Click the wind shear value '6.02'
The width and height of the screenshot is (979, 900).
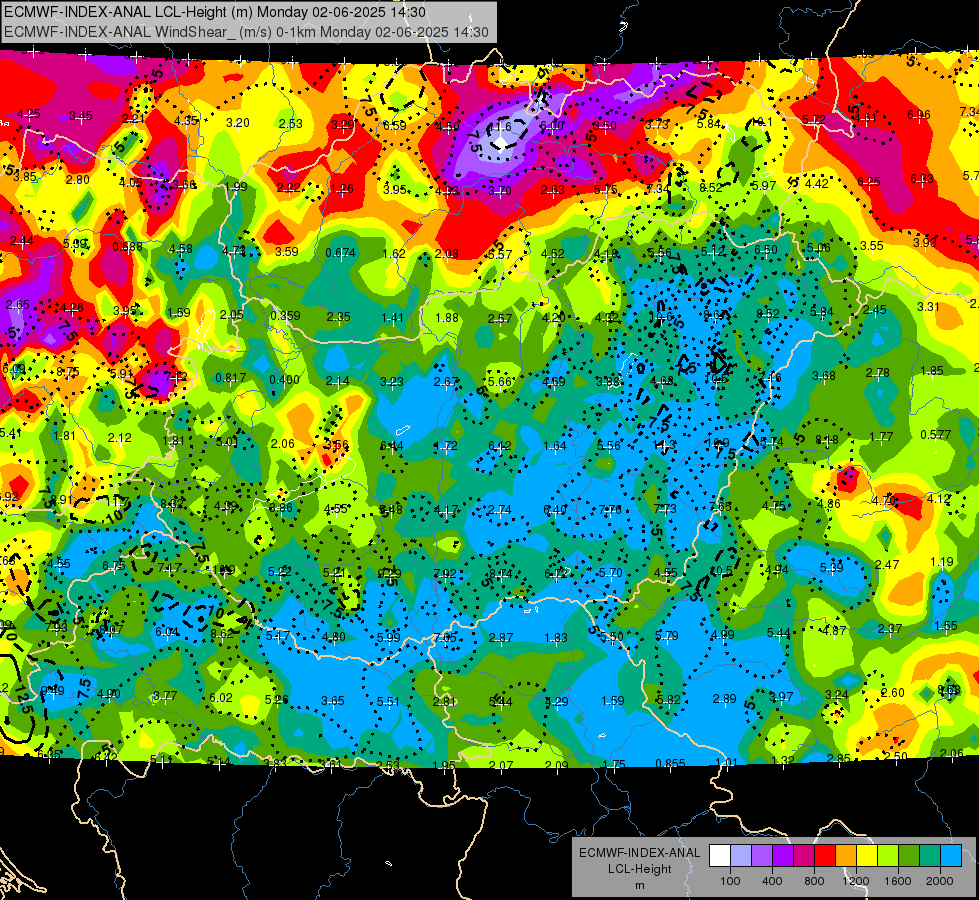coord(221,698)
